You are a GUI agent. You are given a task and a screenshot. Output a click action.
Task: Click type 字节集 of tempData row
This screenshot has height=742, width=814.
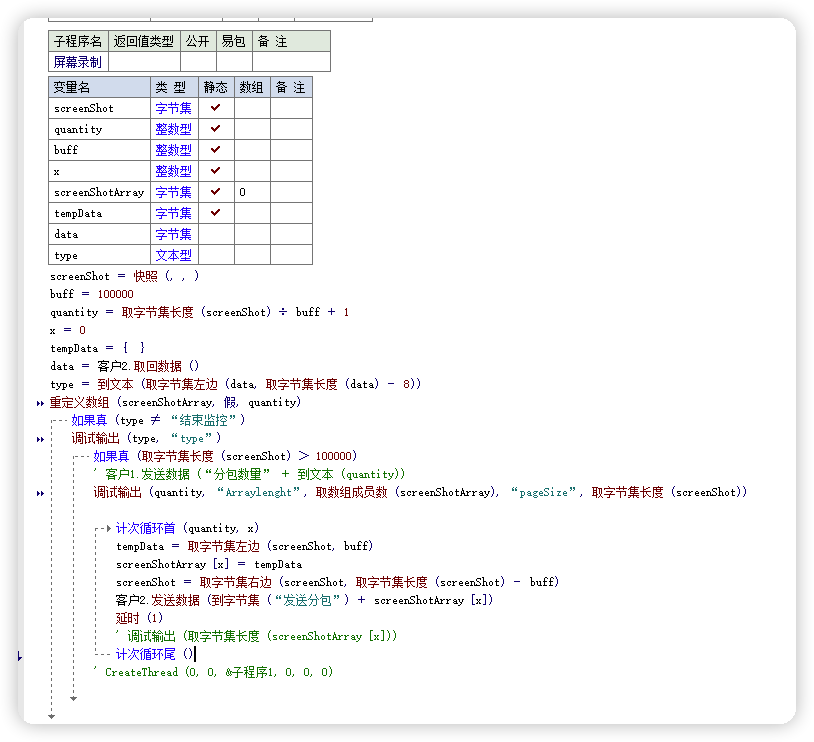click(x=173, y=213)
